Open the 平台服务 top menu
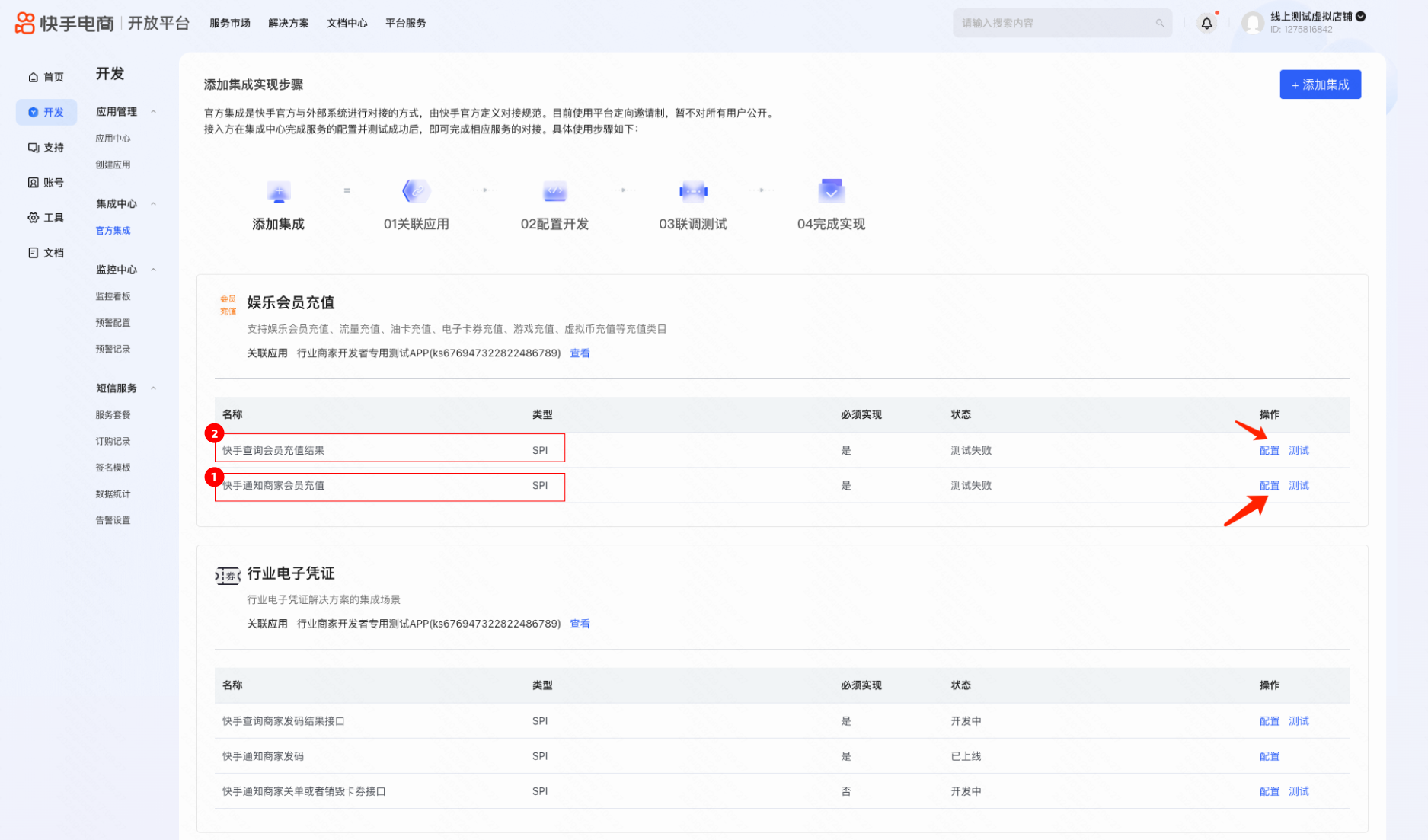Image resolution: width=1428 pixels, height=840 pixels. (x=405, y=24)
